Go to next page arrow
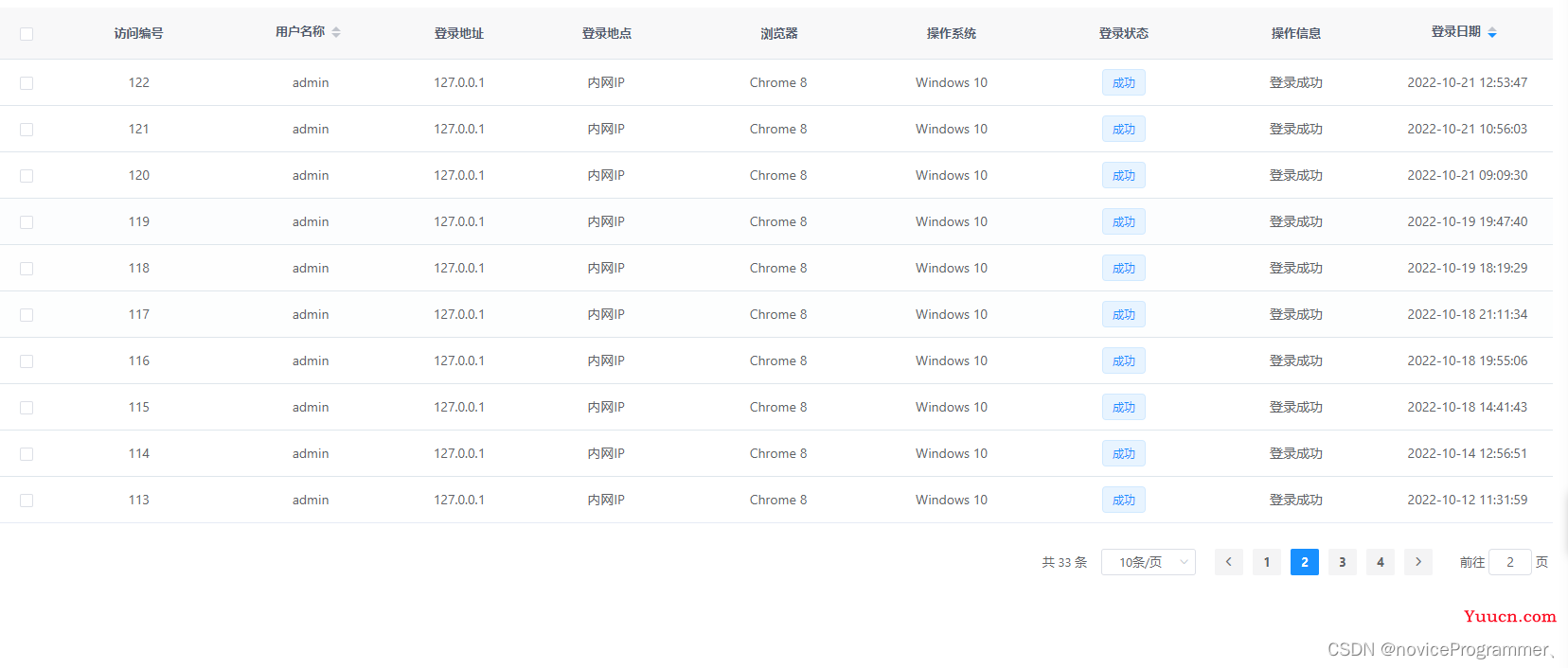Image resolution: width=1568 pixels, height=668 pixels. pos(1418,562)
